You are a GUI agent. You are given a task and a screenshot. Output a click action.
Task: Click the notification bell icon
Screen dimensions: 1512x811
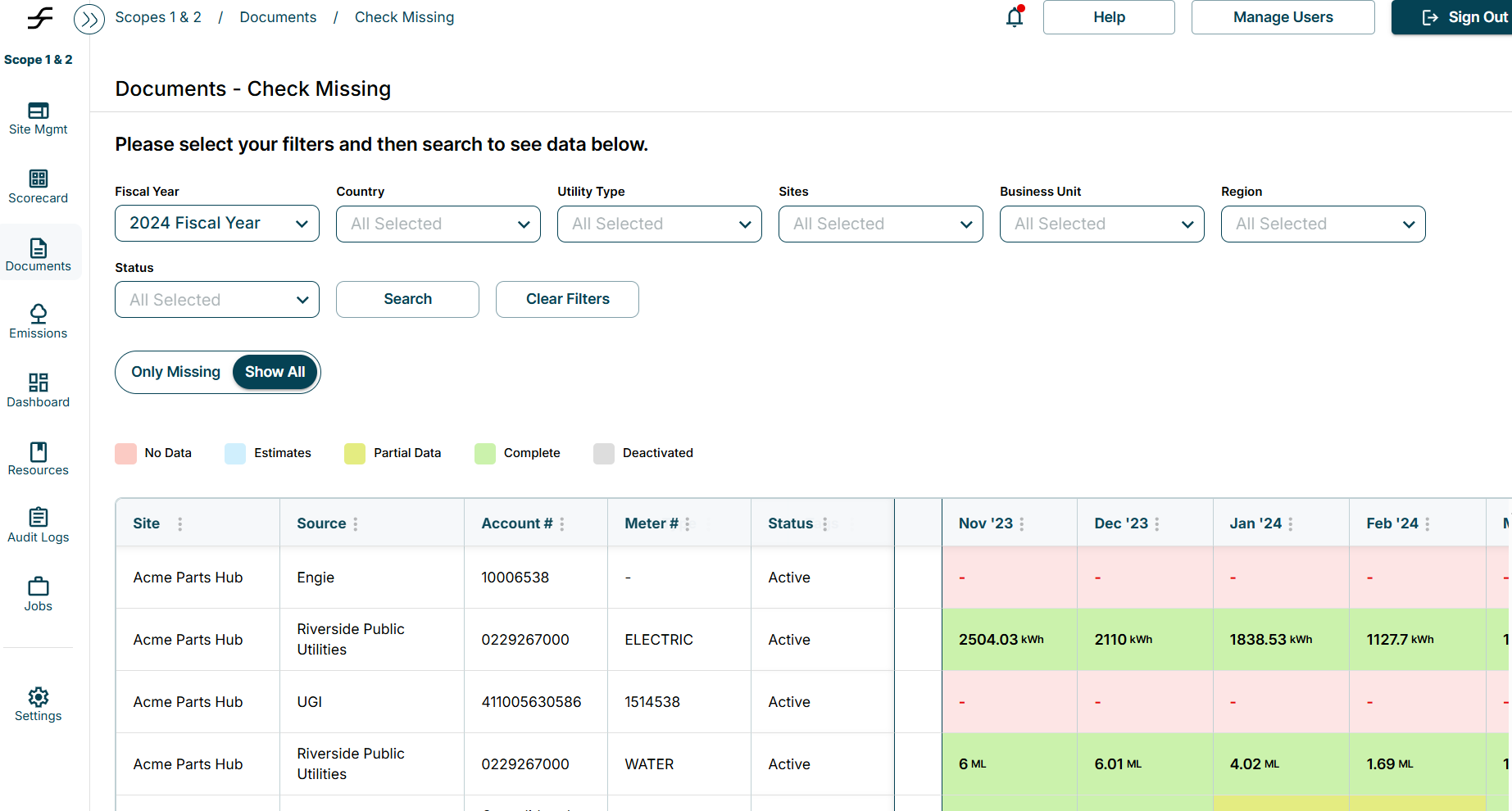pyautogui.click(x=1015, y=17)
